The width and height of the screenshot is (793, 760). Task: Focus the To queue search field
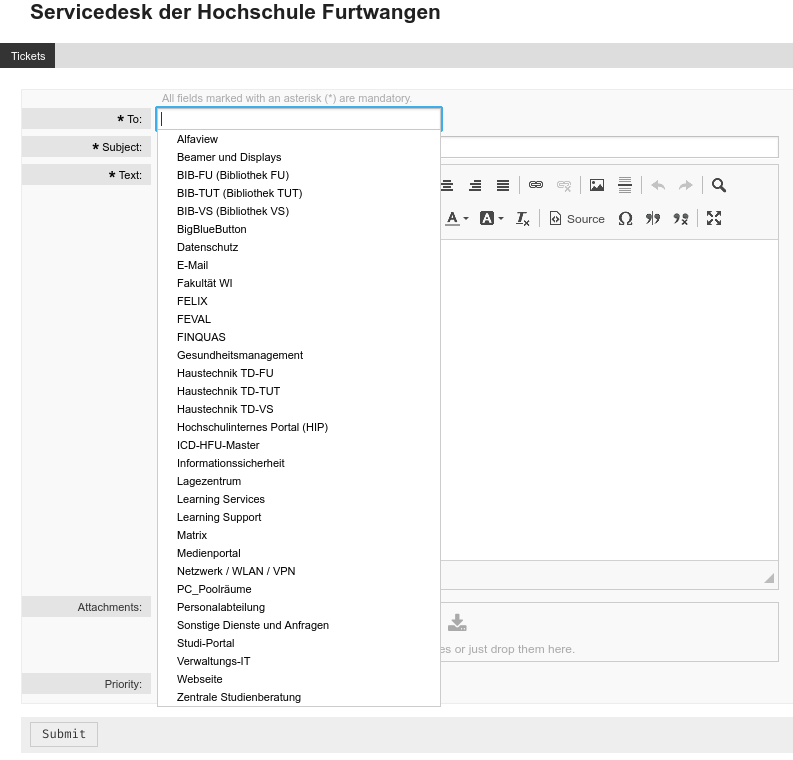pos(299,119)
